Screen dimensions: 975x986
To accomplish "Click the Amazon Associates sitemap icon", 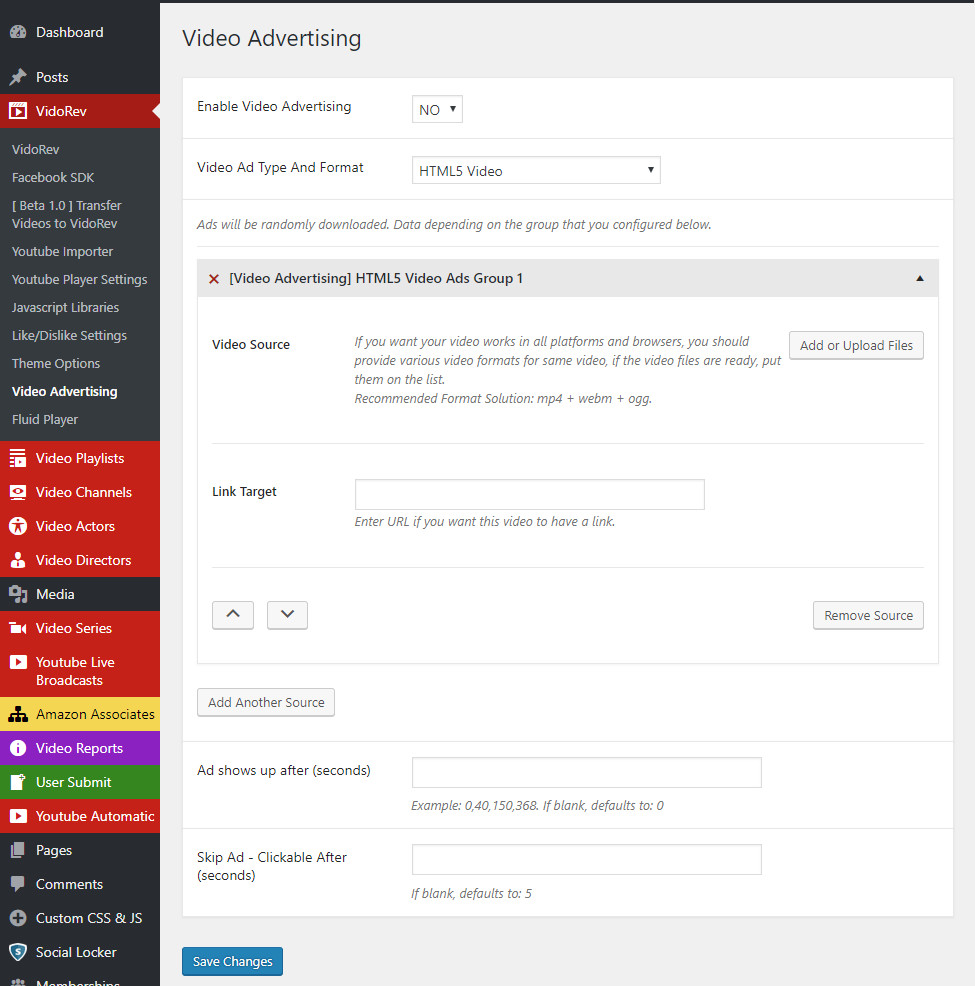I will pyautogui.click(x=18, y=714).
